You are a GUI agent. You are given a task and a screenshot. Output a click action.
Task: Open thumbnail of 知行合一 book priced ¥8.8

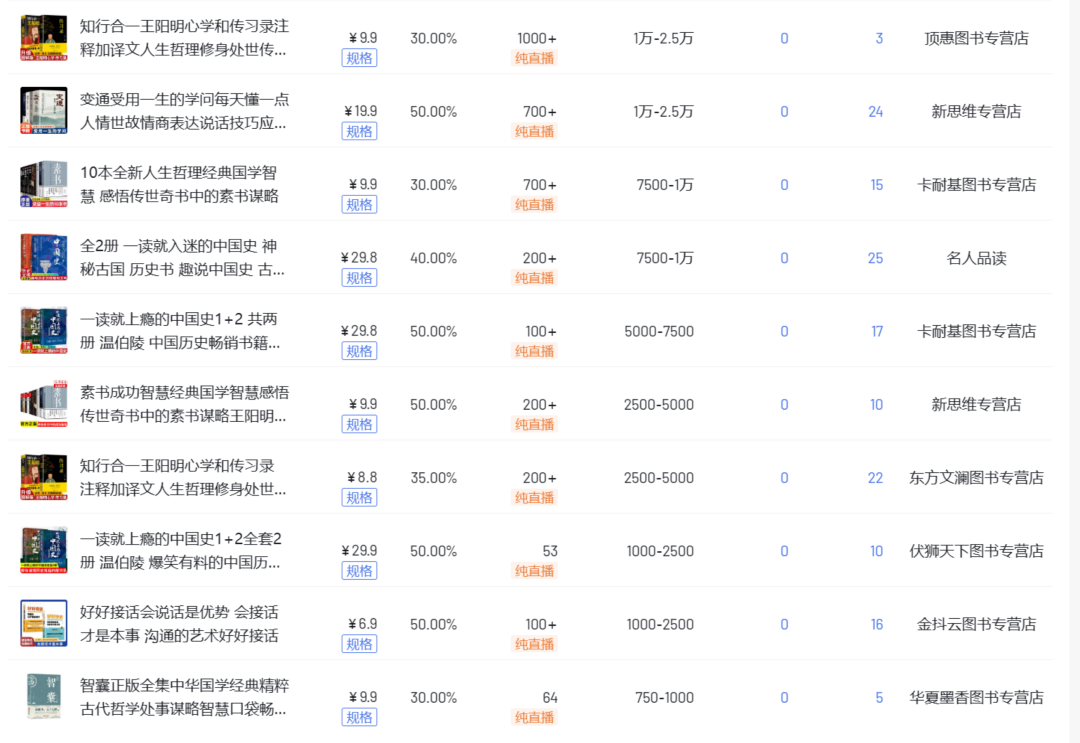tap(44, 477)
